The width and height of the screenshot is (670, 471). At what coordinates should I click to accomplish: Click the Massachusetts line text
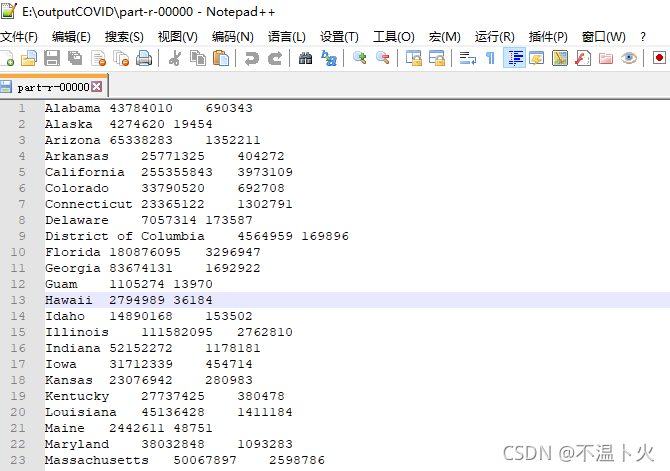point(185,460)
